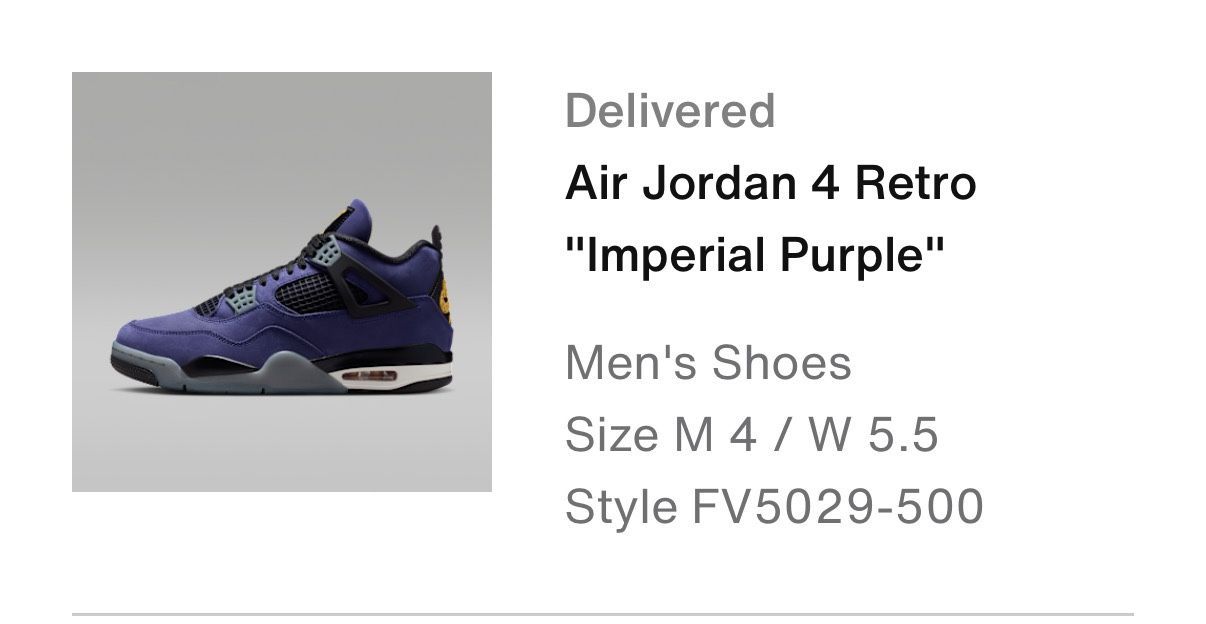Click the grey divider line below order details

pos(603,614)
